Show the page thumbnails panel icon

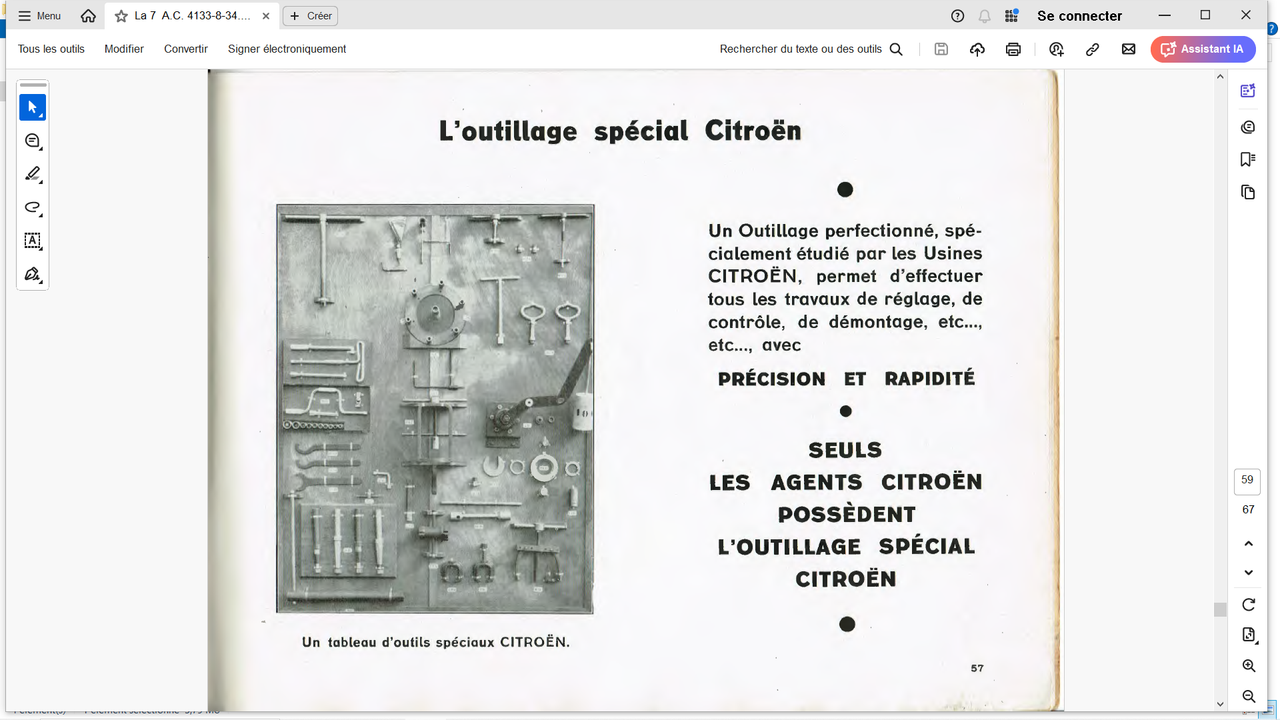pyautogui.click(x=1248, y=192)
